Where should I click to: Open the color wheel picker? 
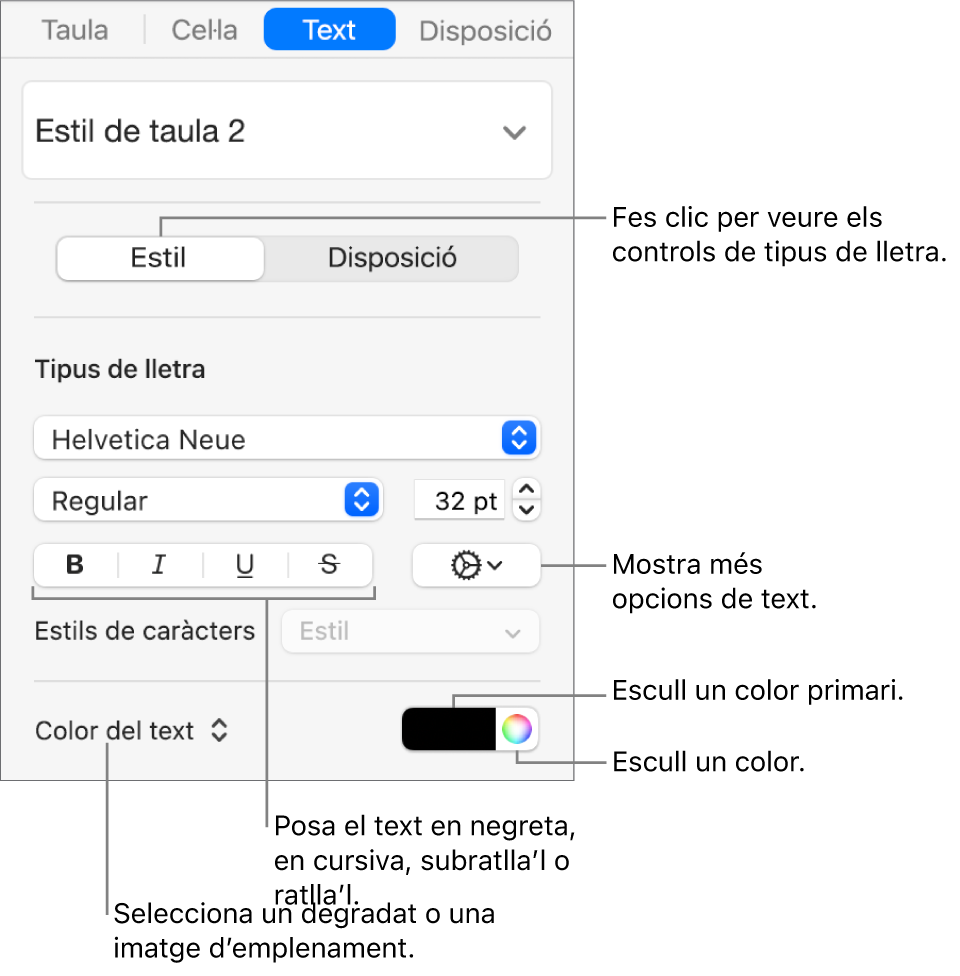point(517,729)
